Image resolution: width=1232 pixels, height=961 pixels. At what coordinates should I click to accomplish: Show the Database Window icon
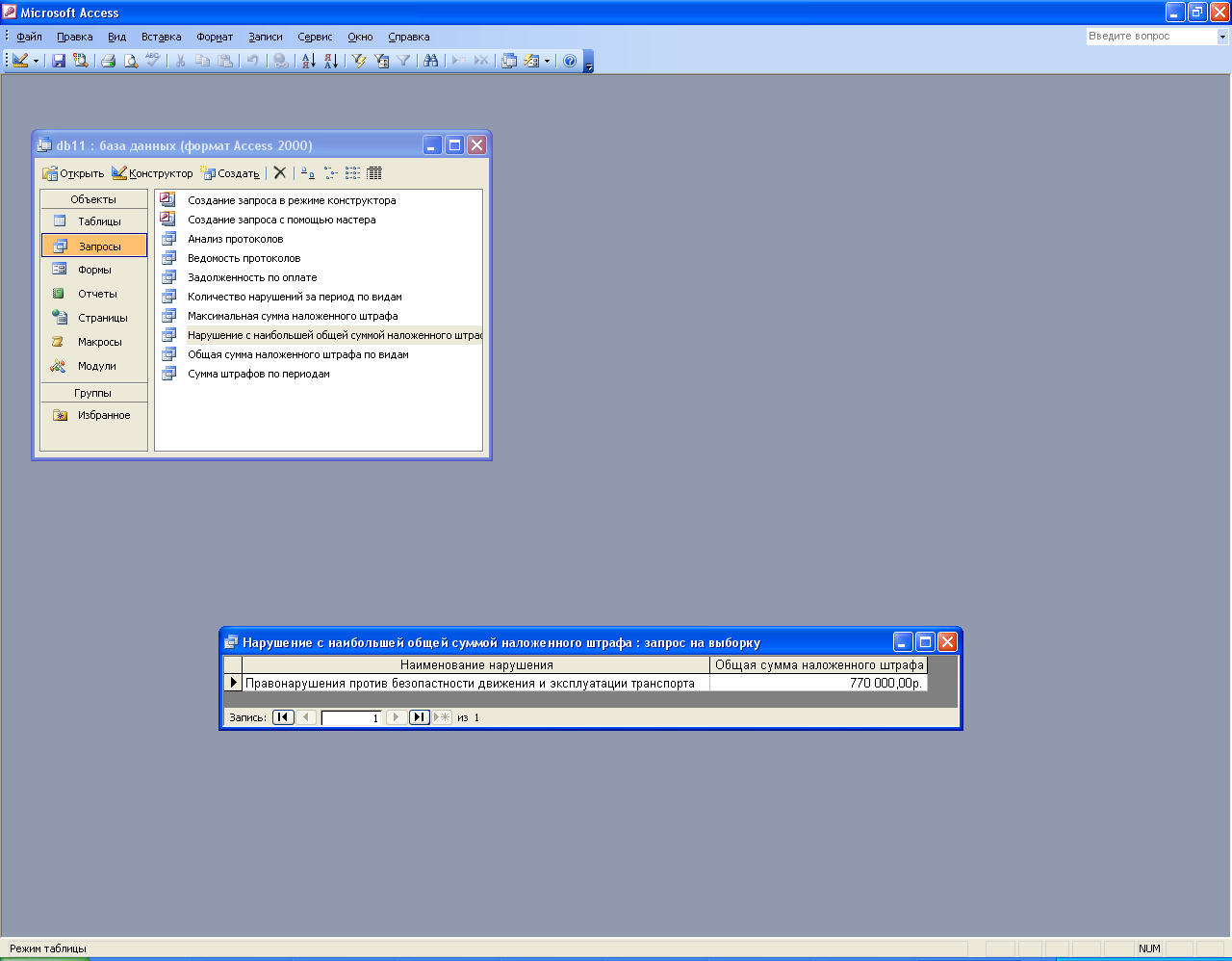point(509,61)
